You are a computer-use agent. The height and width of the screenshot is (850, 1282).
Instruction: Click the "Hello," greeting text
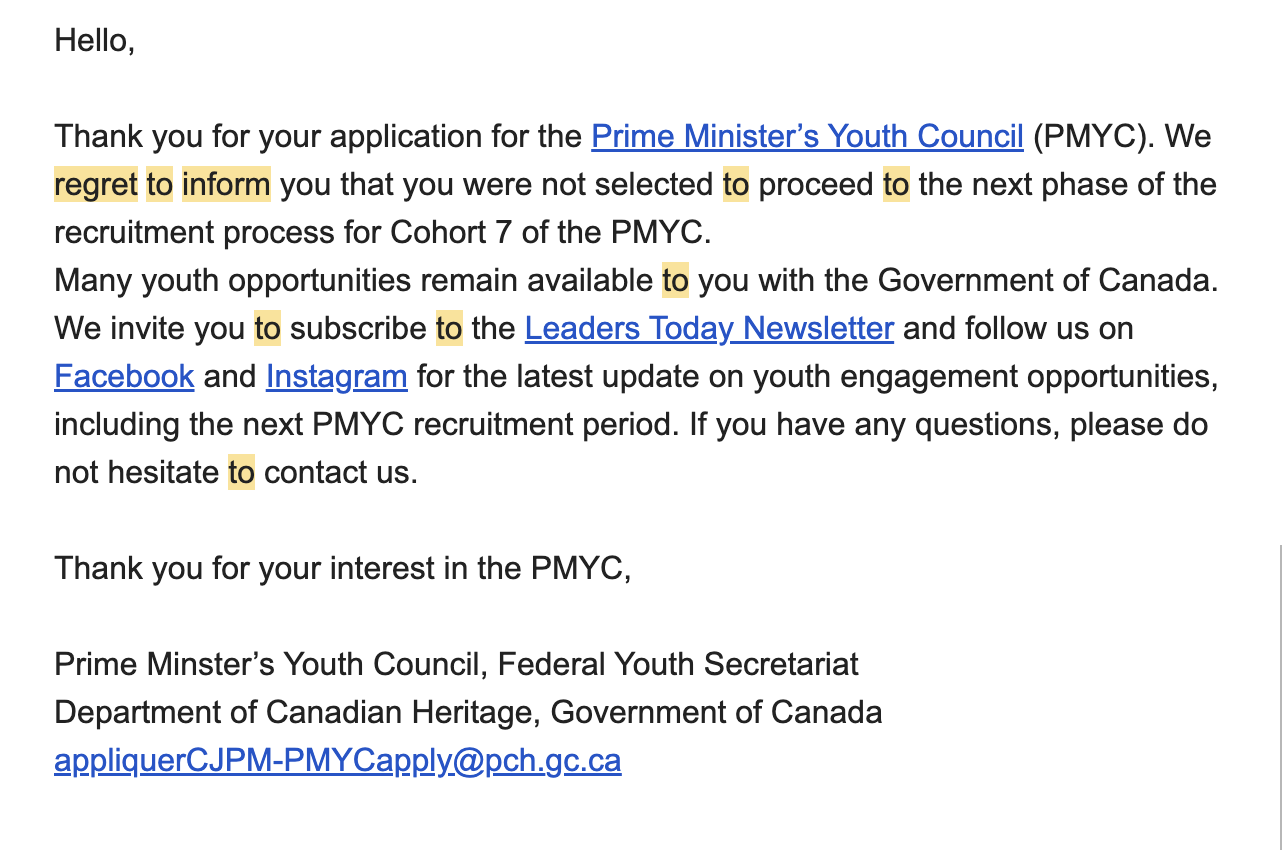[x=94, y=41]
